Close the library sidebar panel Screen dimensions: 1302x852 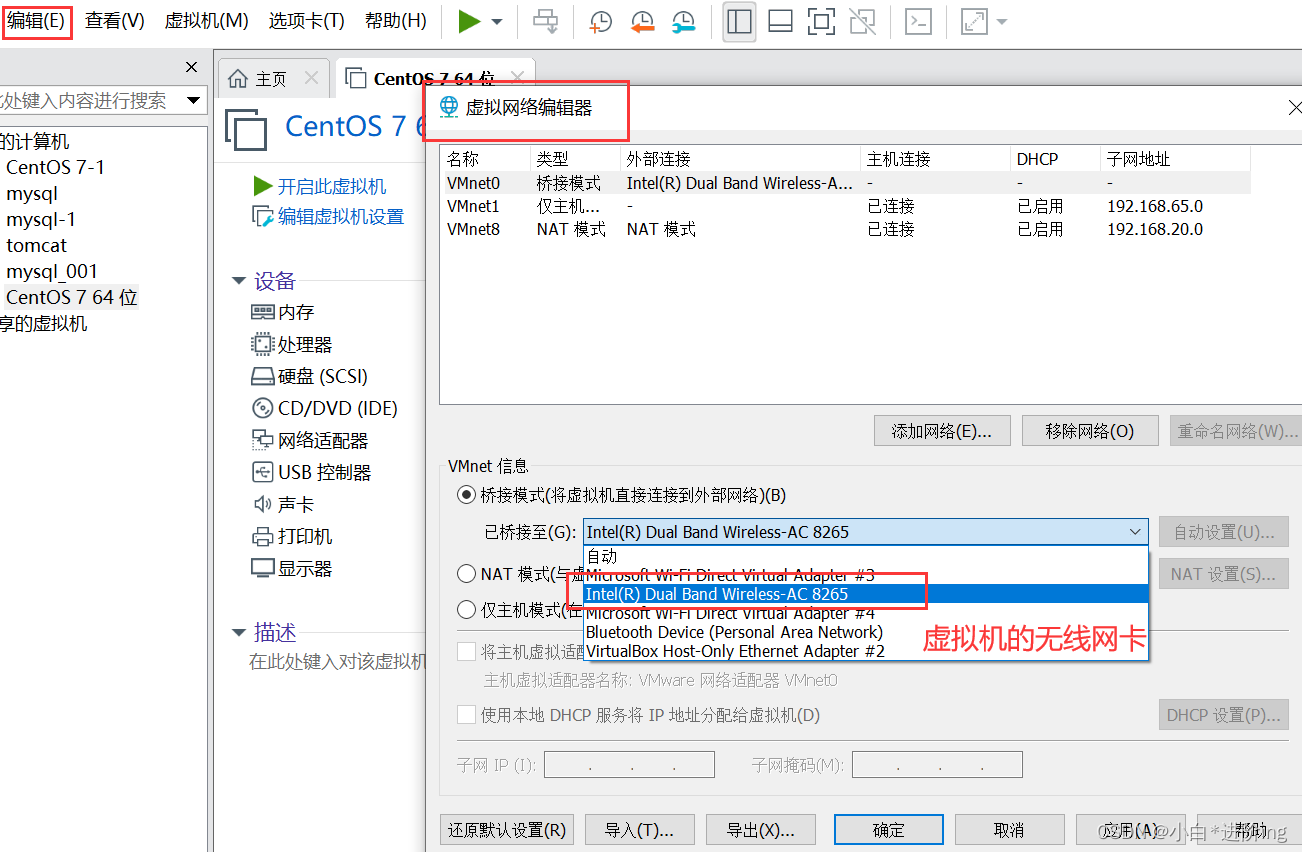pos(192,67)
